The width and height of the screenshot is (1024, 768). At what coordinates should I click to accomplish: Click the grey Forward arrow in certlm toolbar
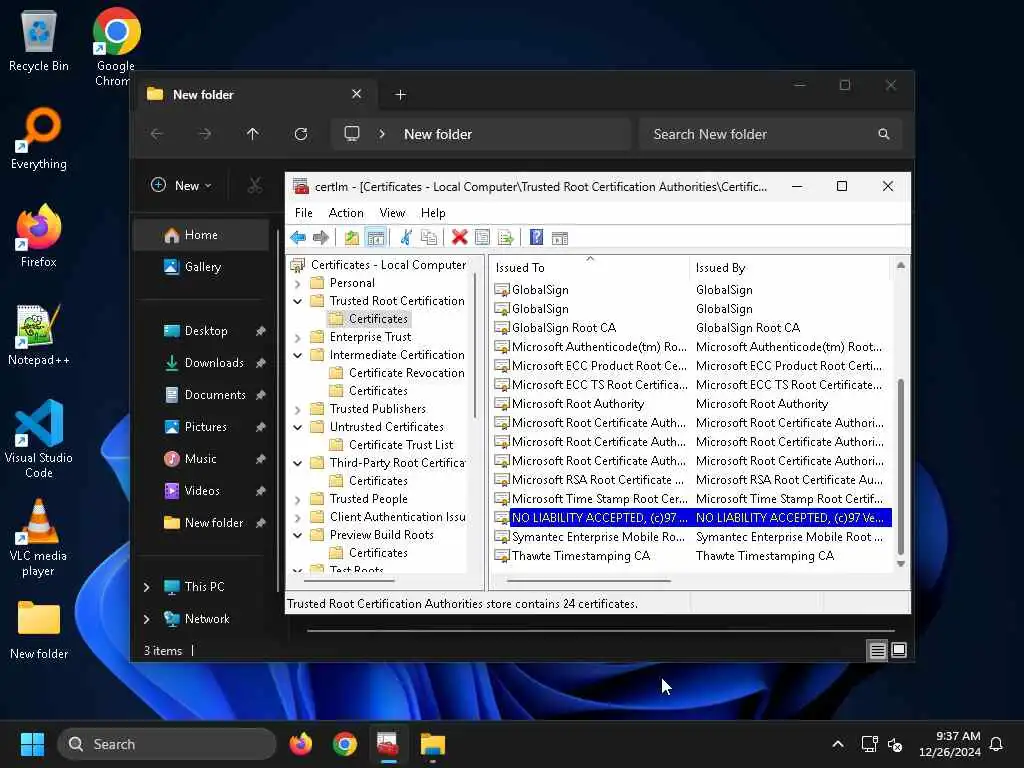[321, 238]
